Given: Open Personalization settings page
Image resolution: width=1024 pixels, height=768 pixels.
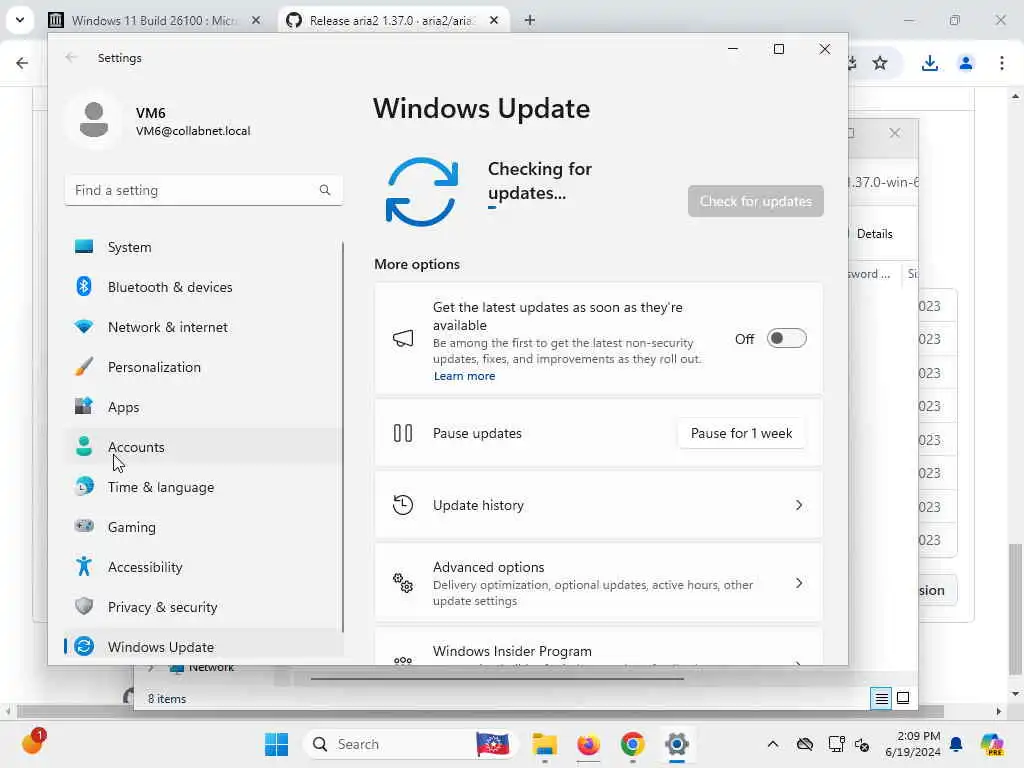Looking at the screenshot, I should (x=203, y=367).
